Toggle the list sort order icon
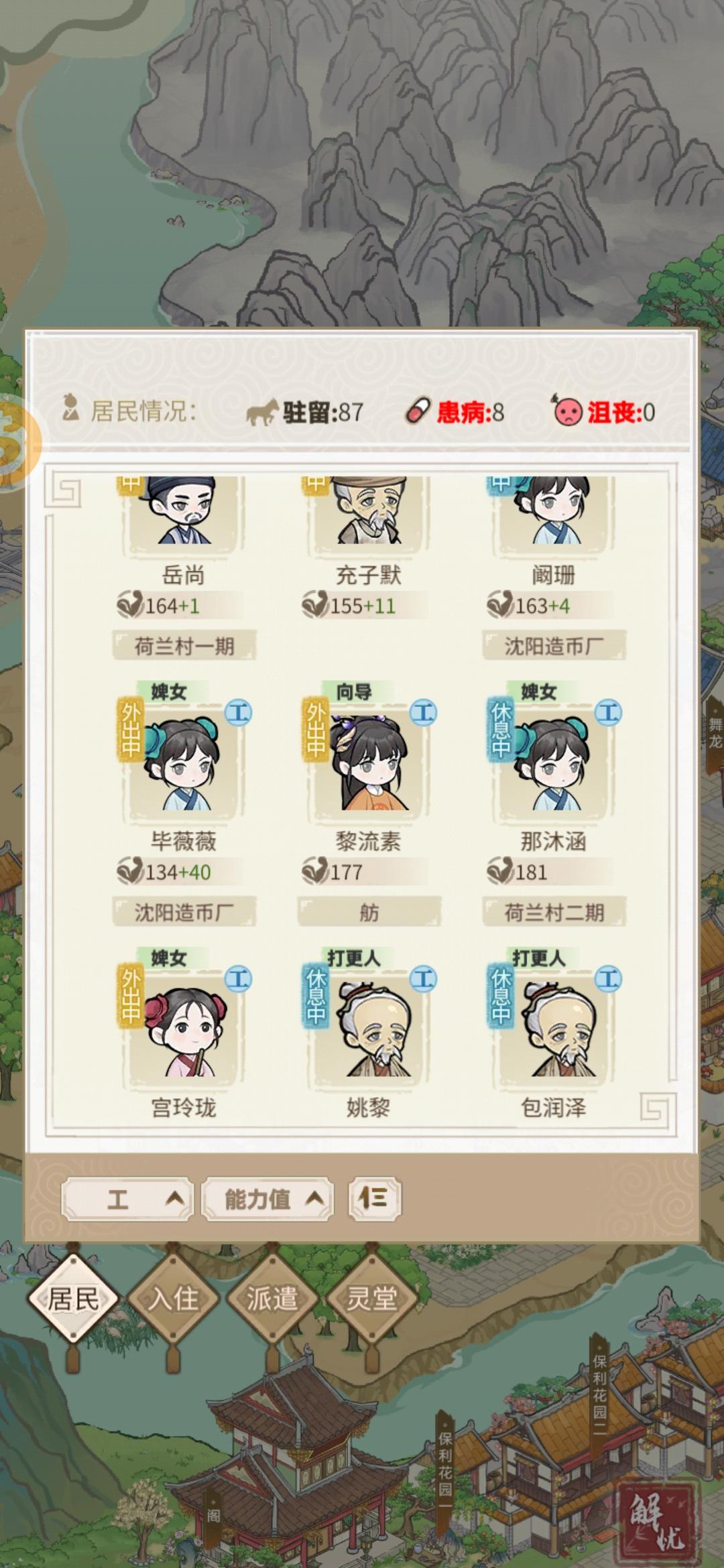Viewport: 724px width, 1568px height. tap(374, 1198)
